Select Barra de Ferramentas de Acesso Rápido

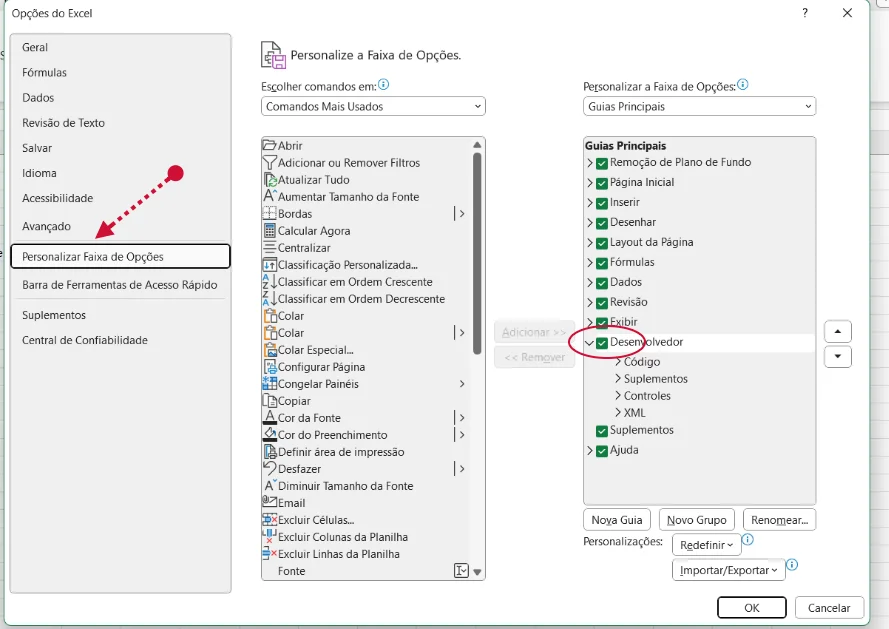[x=120, y=285]
